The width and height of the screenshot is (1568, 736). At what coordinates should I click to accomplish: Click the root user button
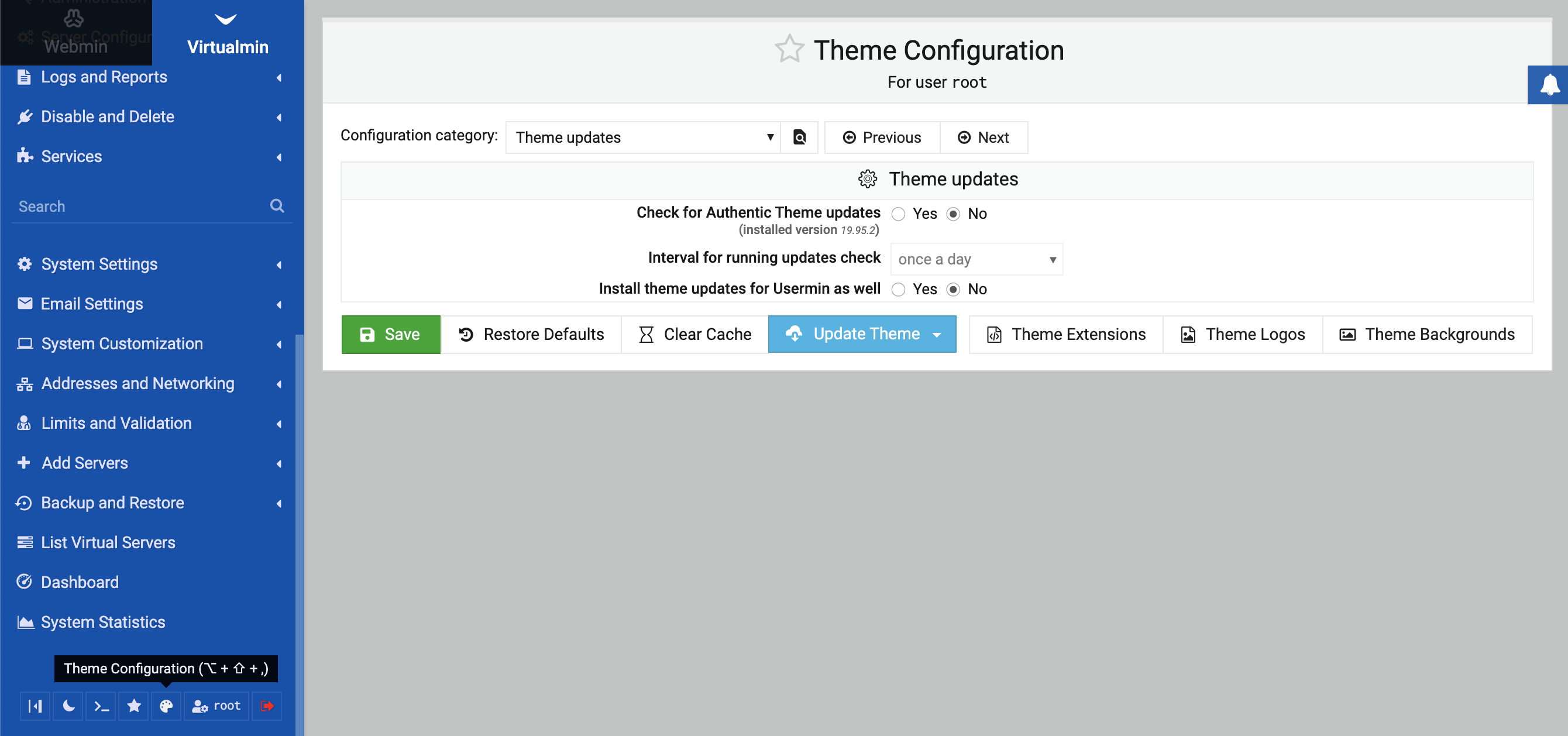(216, 706)
